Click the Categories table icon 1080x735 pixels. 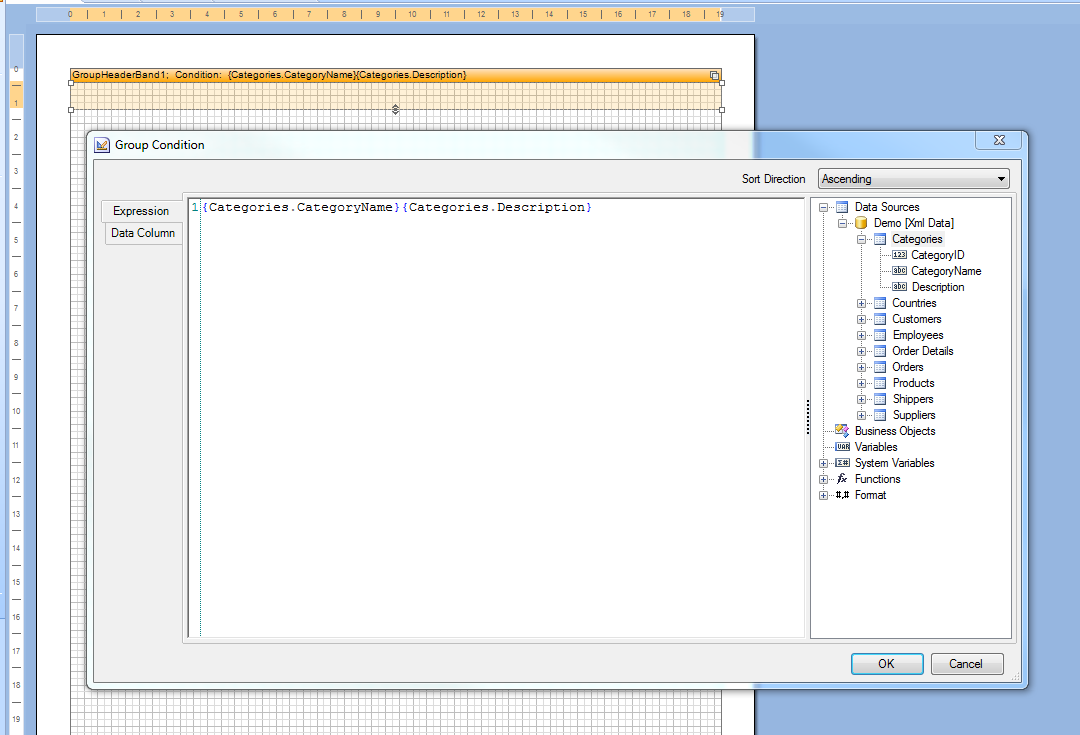(880, 239)
